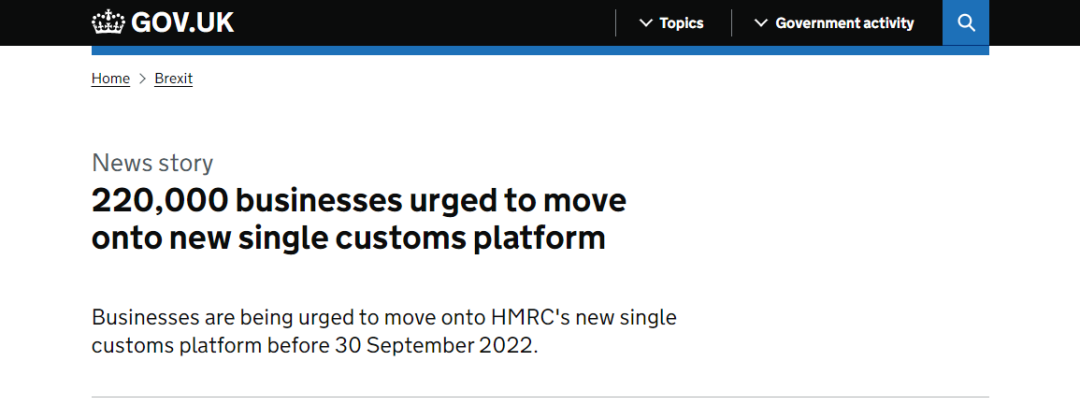Click breadcrumb arrow between Home and Brexit
The height and width of the screenshot is (419, 1080).
143,79
